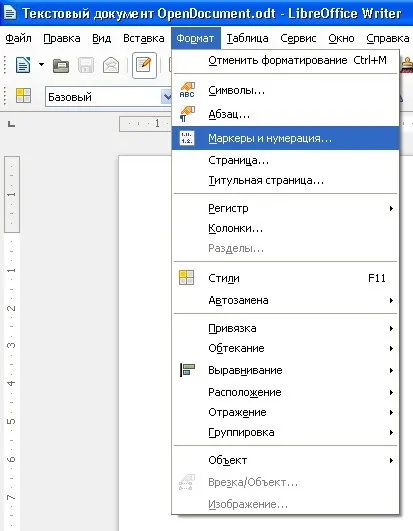
Task: Expand the Расположение submenu
Action: click(x=286, y=392)
